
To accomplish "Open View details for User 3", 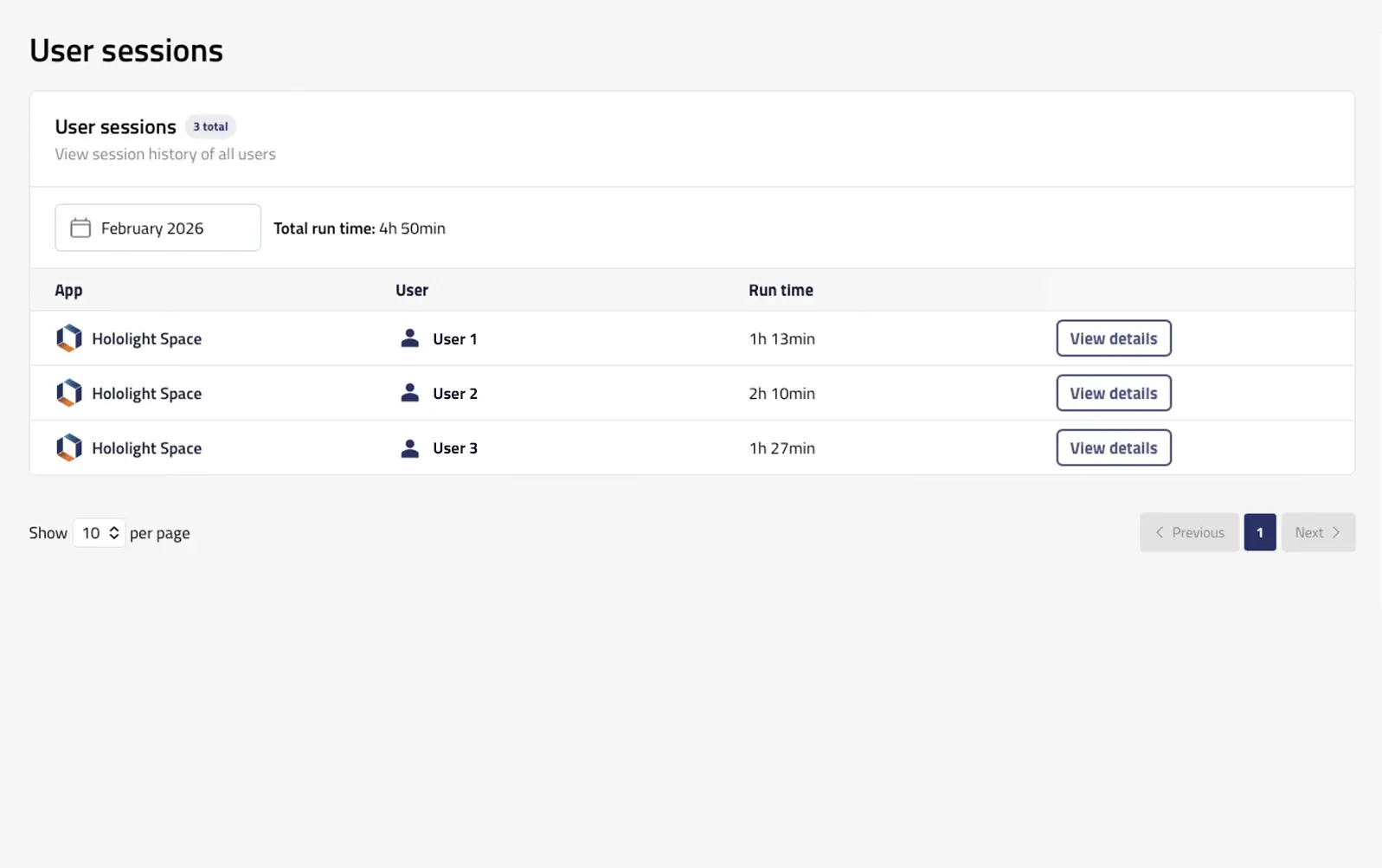I will 1113,447.
